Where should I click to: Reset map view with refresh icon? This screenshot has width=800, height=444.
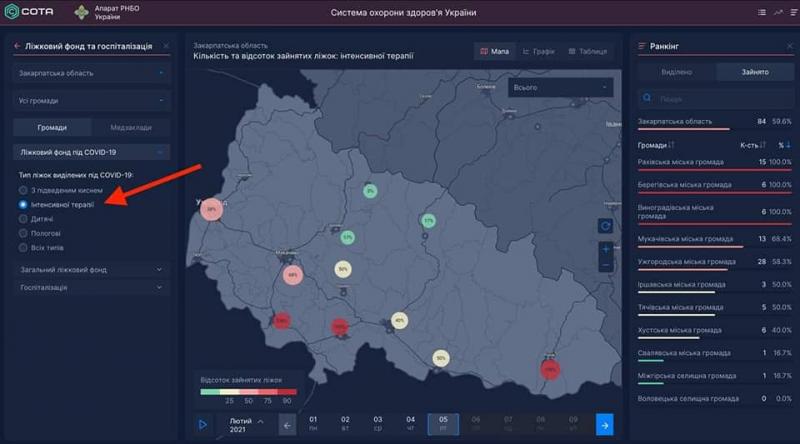pyautogui.click(x=605, y=226)
